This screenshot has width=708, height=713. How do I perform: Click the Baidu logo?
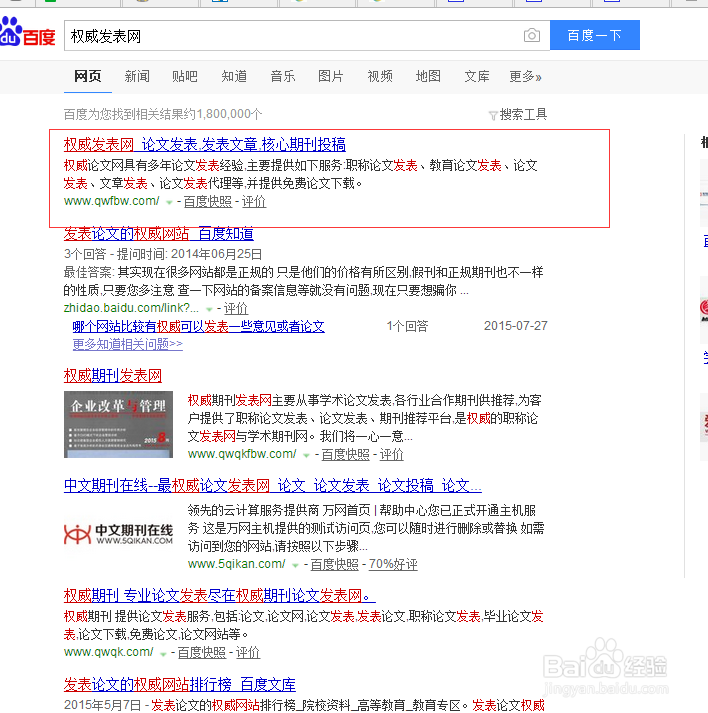click(x=28, y=32)
